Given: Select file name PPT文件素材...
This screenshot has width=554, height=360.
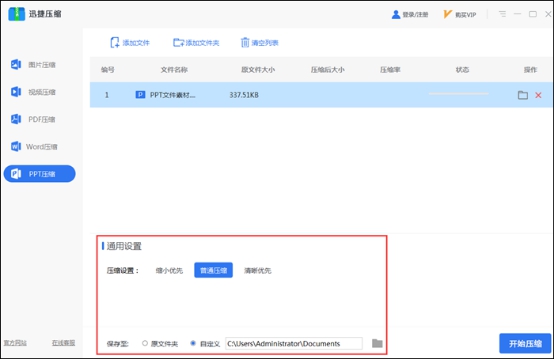Looking at the screenshot, I should (172, 95).
